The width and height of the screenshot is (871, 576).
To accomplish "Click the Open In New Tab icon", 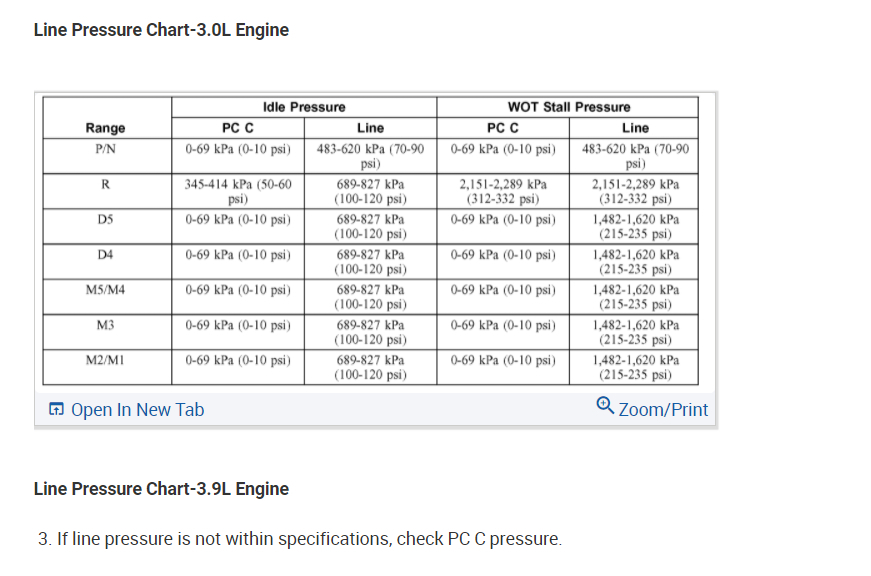I will click(56, 409).
